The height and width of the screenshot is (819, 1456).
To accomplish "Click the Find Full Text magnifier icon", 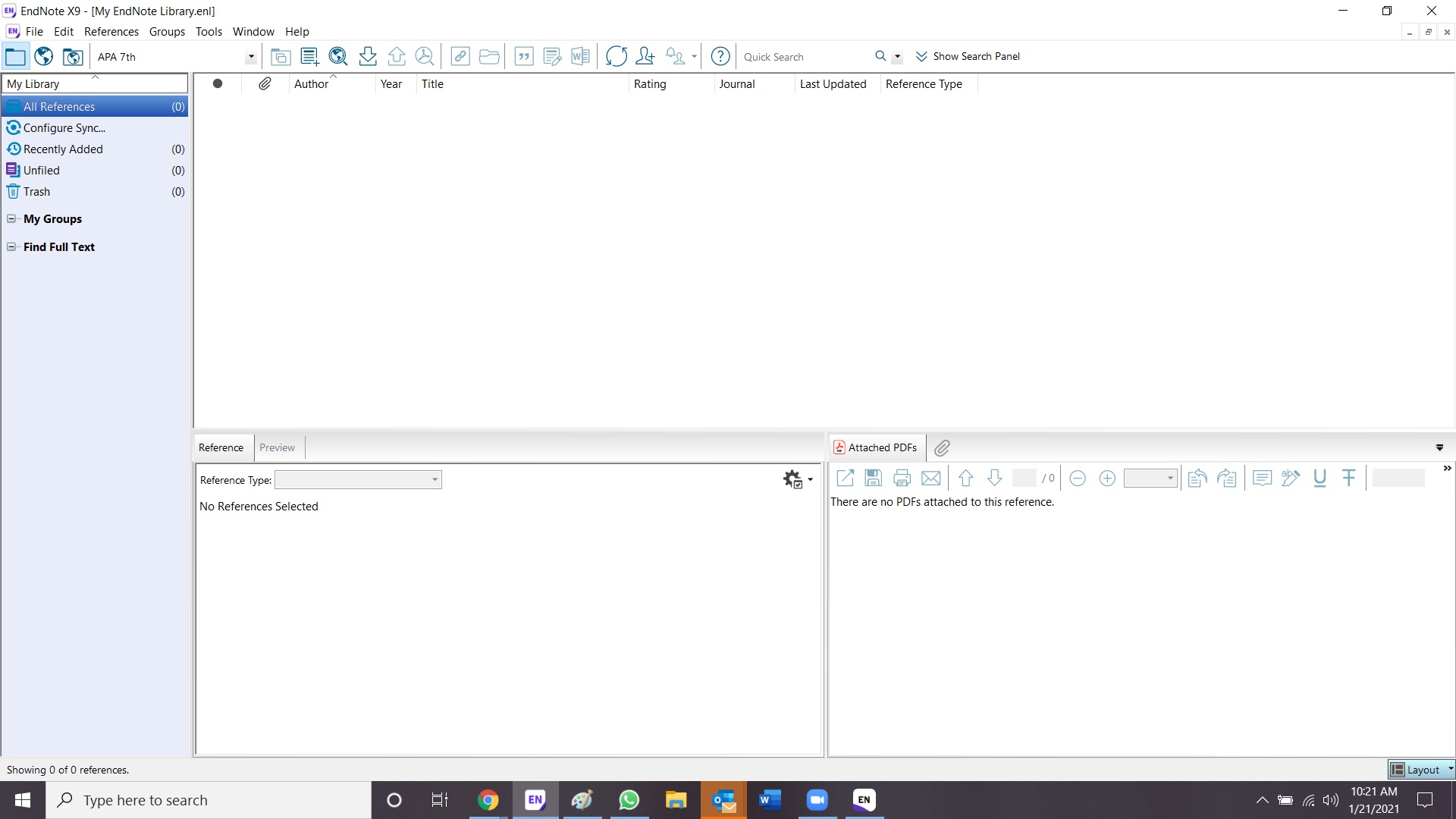I will 425,56.
